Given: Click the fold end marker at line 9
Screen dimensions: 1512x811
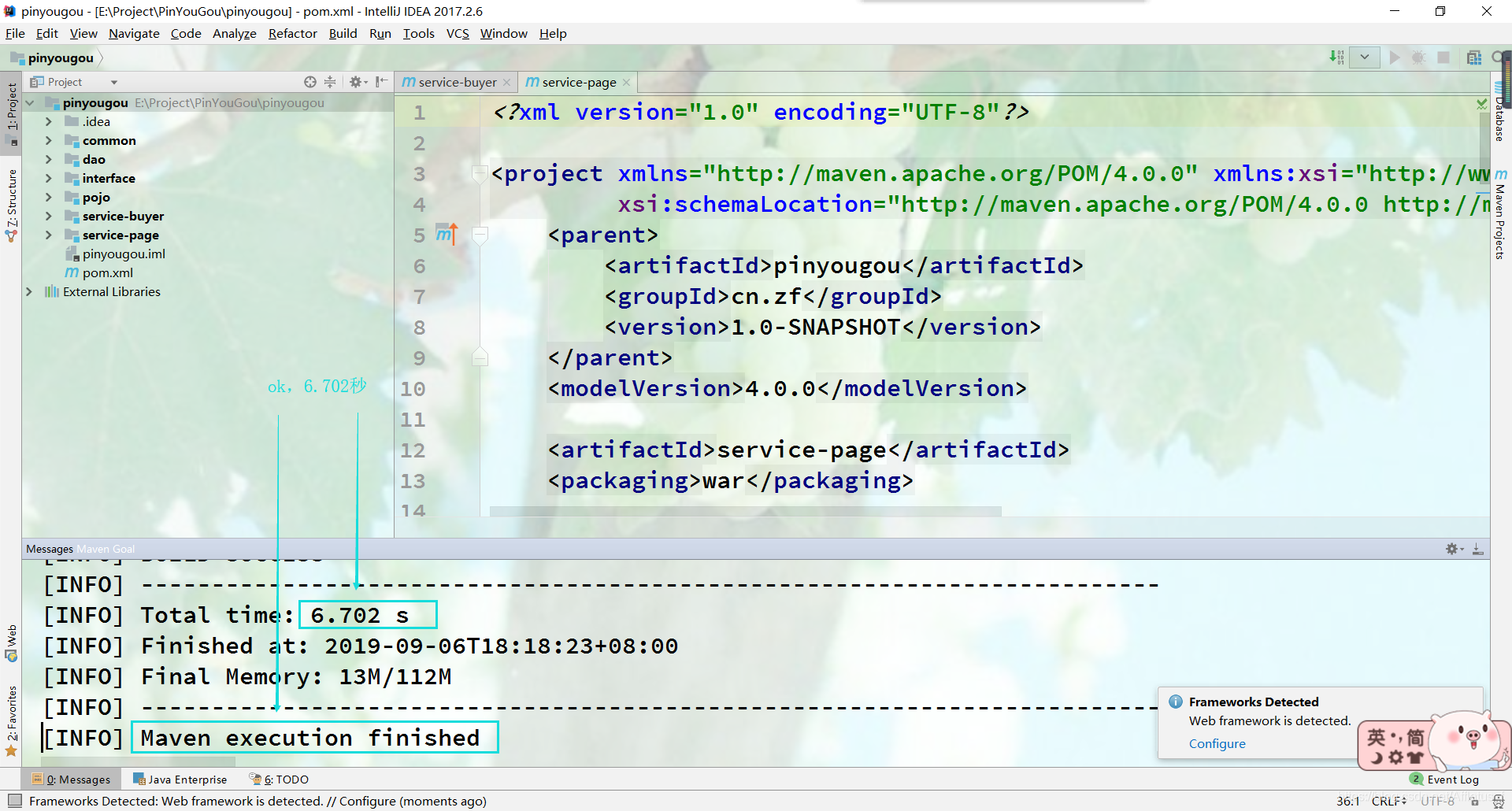Looking at the screenshot, I should click(x=480, y=357).
